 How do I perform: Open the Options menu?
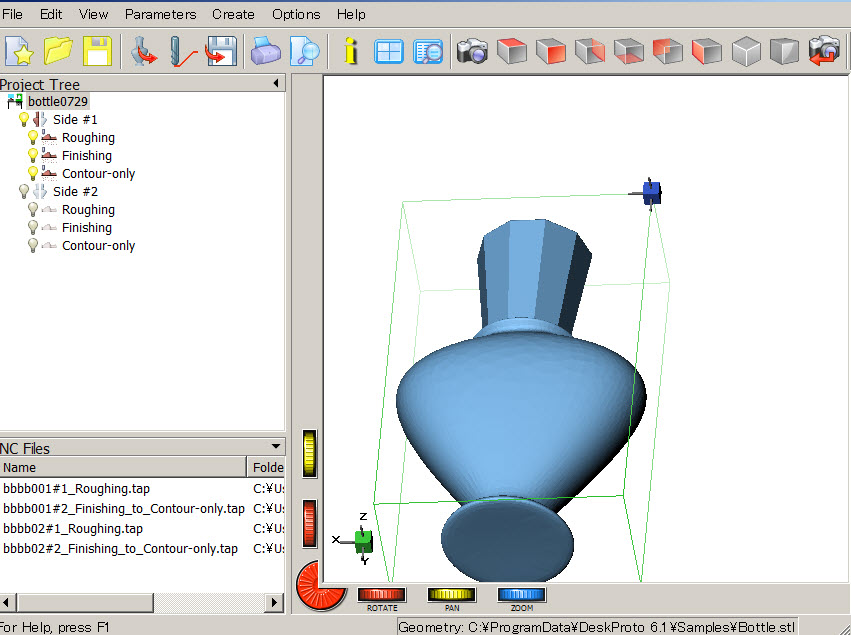[296, 14]
